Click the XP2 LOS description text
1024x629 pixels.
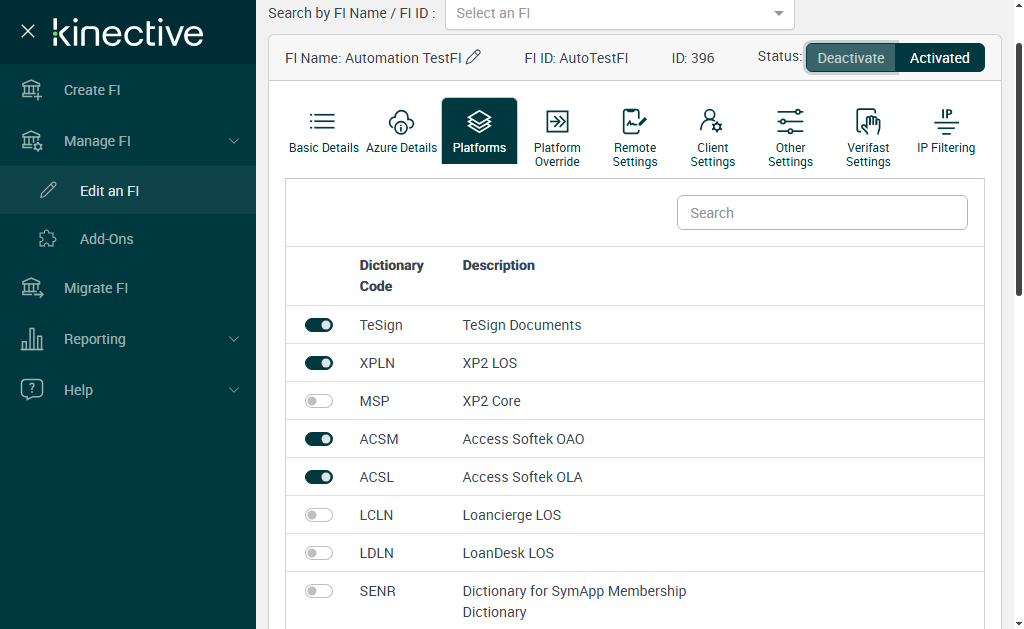tap(490, 363)
